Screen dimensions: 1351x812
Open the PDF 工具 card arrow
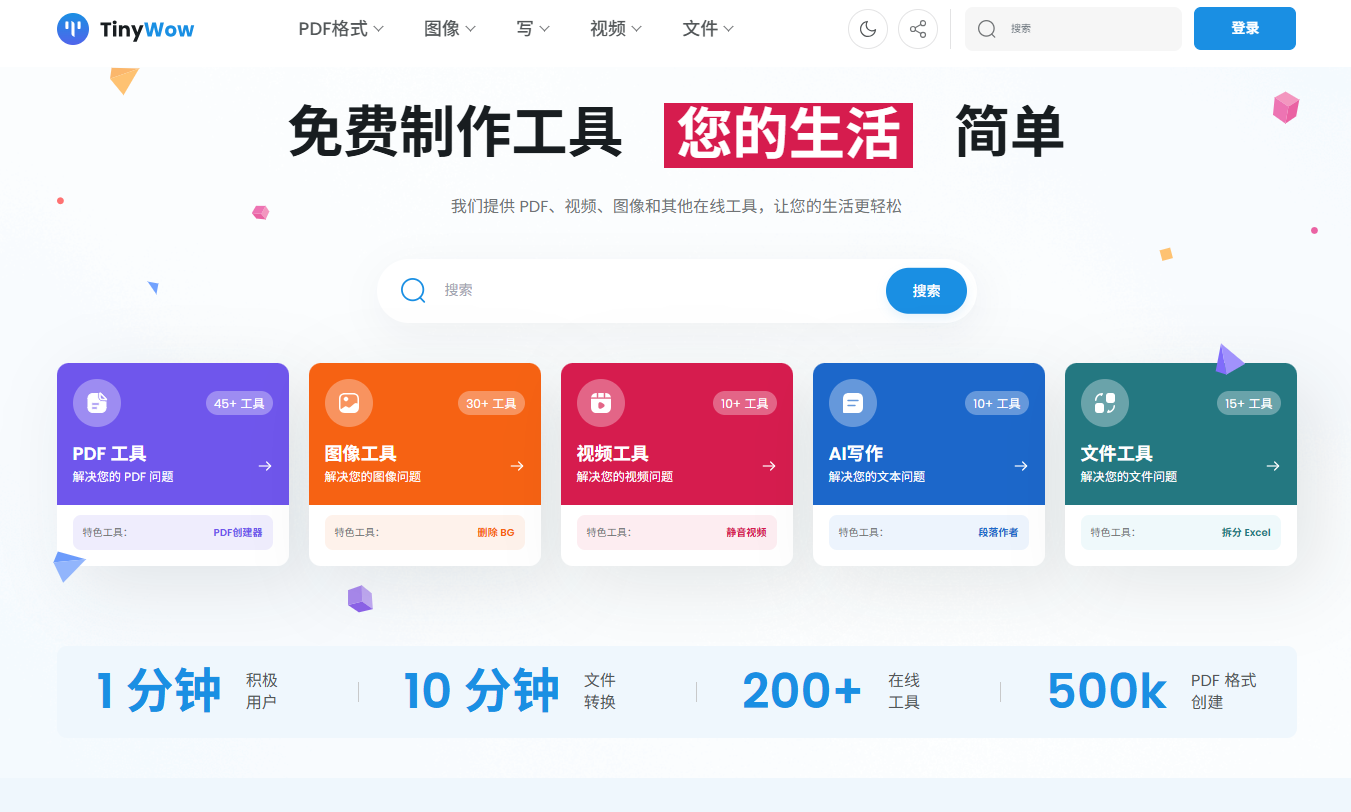(264, 465)
